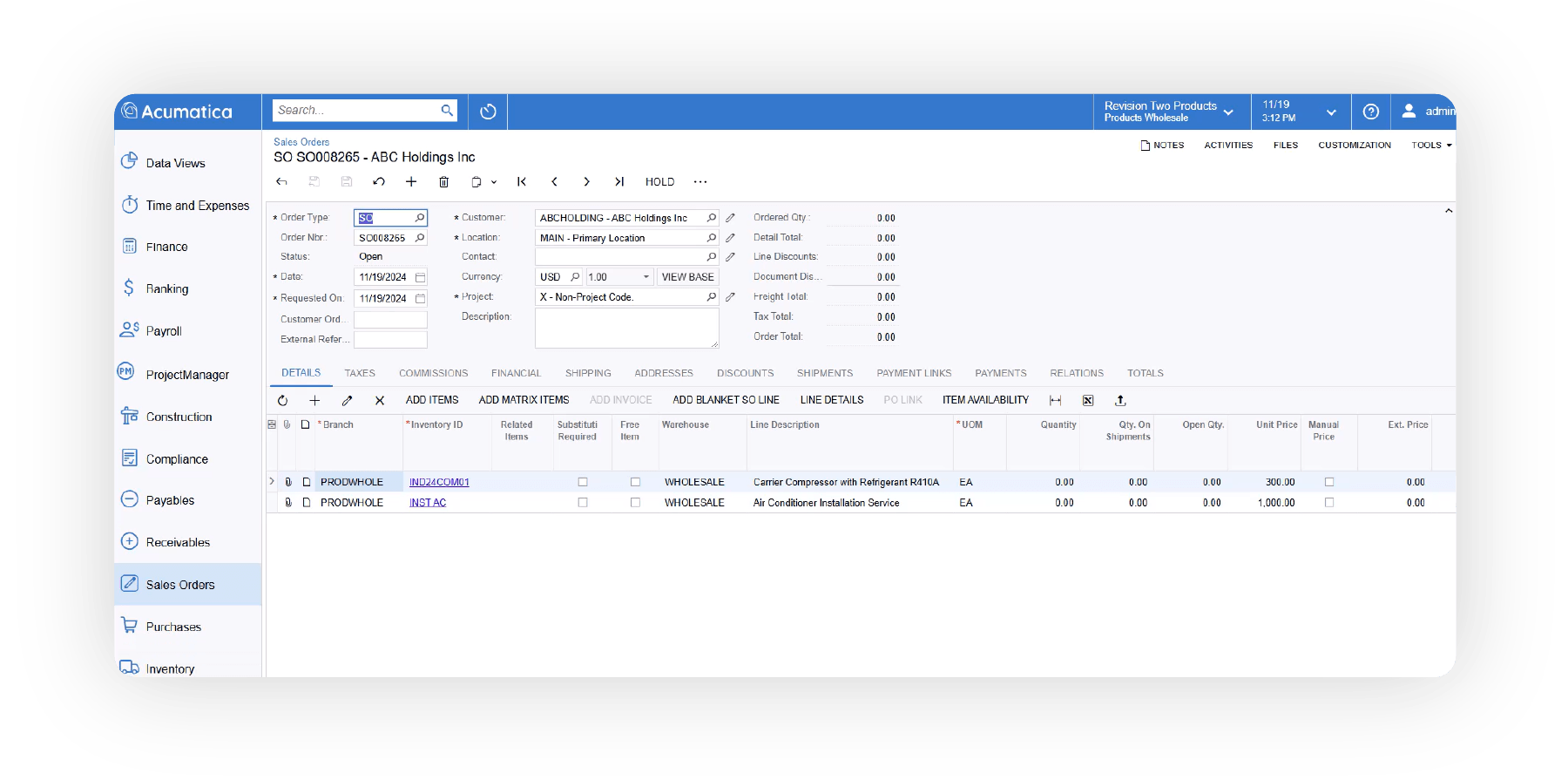Toggle Manual Price for IND24COM01
Viewport: 1568px width, 780px height.
pos(1329,482)
